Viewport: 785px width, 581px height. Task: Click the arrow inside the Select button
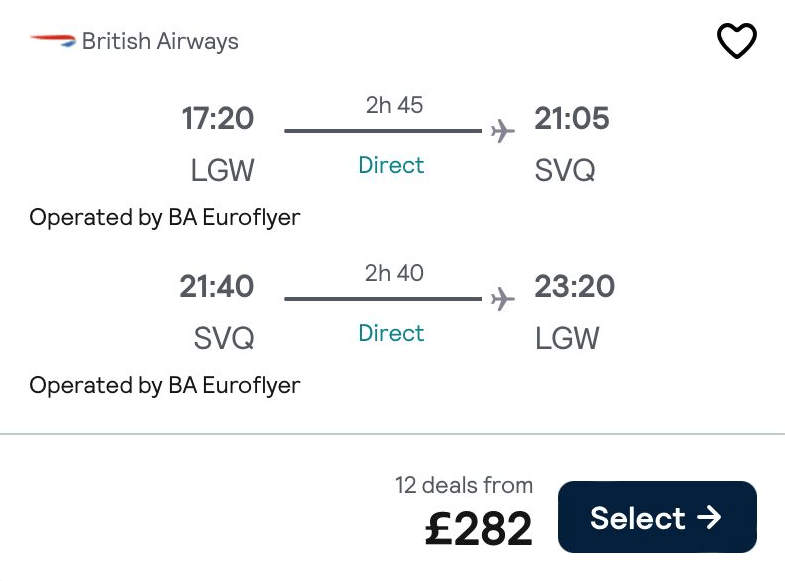pyautogui.click(x=709, y=517)
